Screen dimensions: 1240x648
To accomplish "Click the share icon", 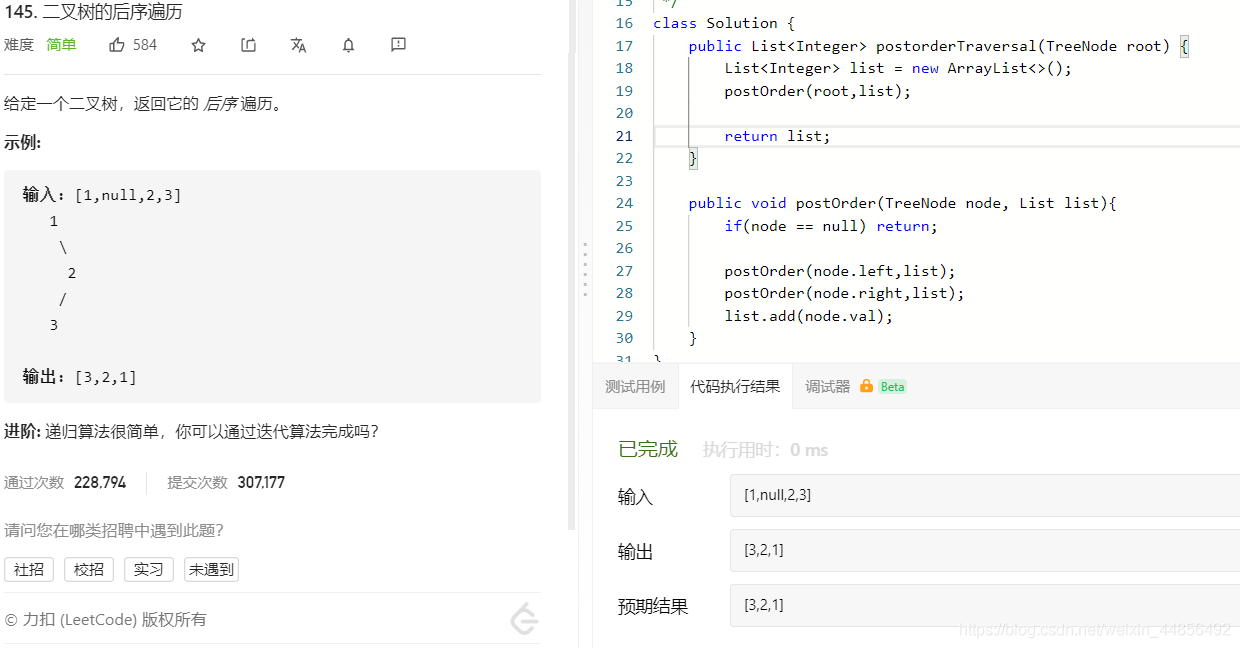I will [249, 45].
